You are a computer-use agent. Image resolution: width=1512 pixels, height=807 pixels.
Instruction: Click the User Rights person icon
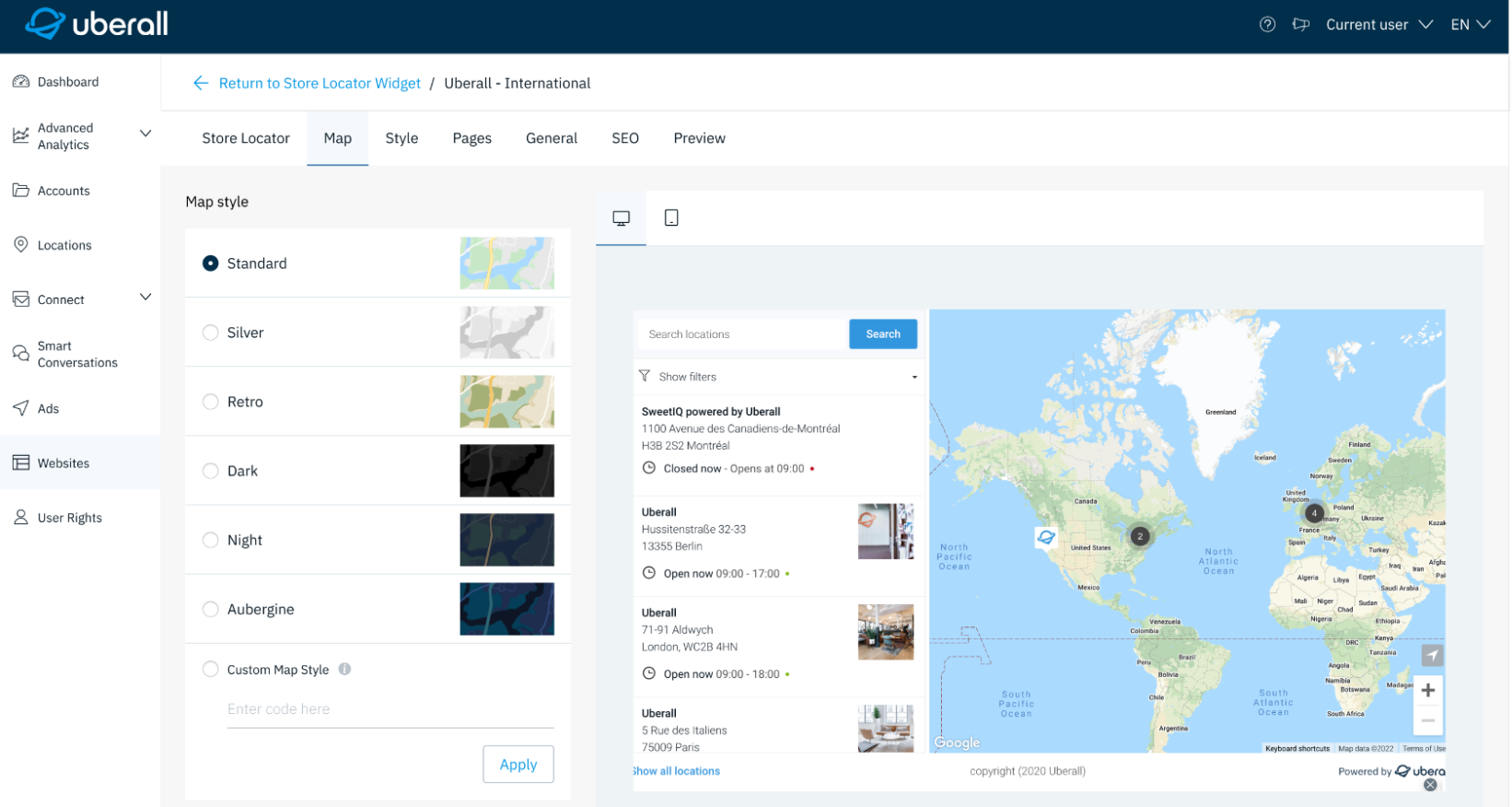21,518
